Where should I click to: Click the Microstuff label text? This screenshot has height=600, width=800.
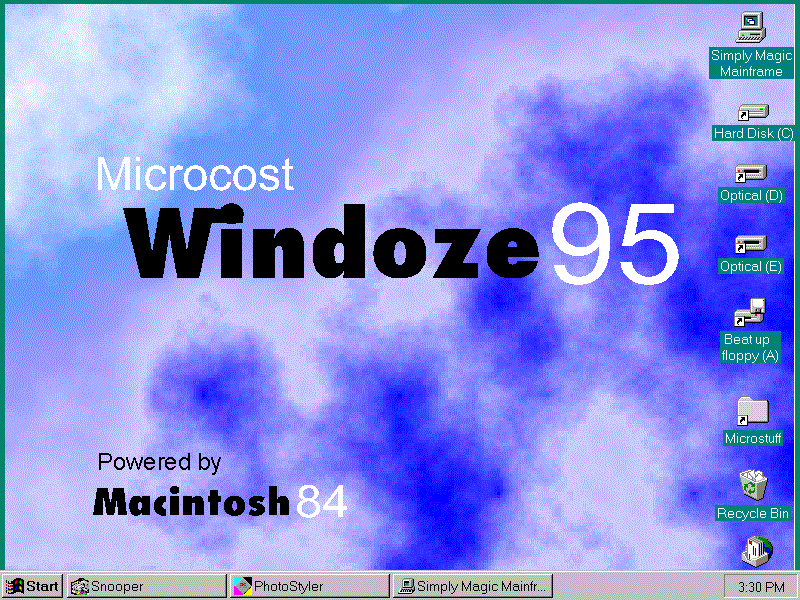tap(753, 438)
